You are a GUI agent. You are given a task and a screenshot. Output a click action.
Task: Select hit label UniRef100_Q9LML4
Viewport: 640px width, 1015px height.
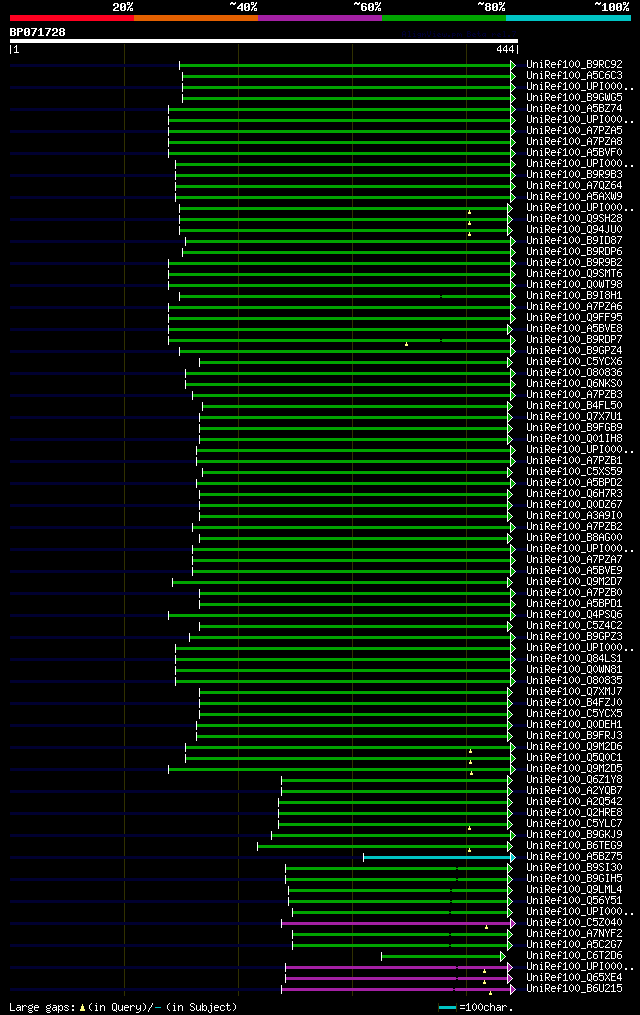[x=574, y=890]
